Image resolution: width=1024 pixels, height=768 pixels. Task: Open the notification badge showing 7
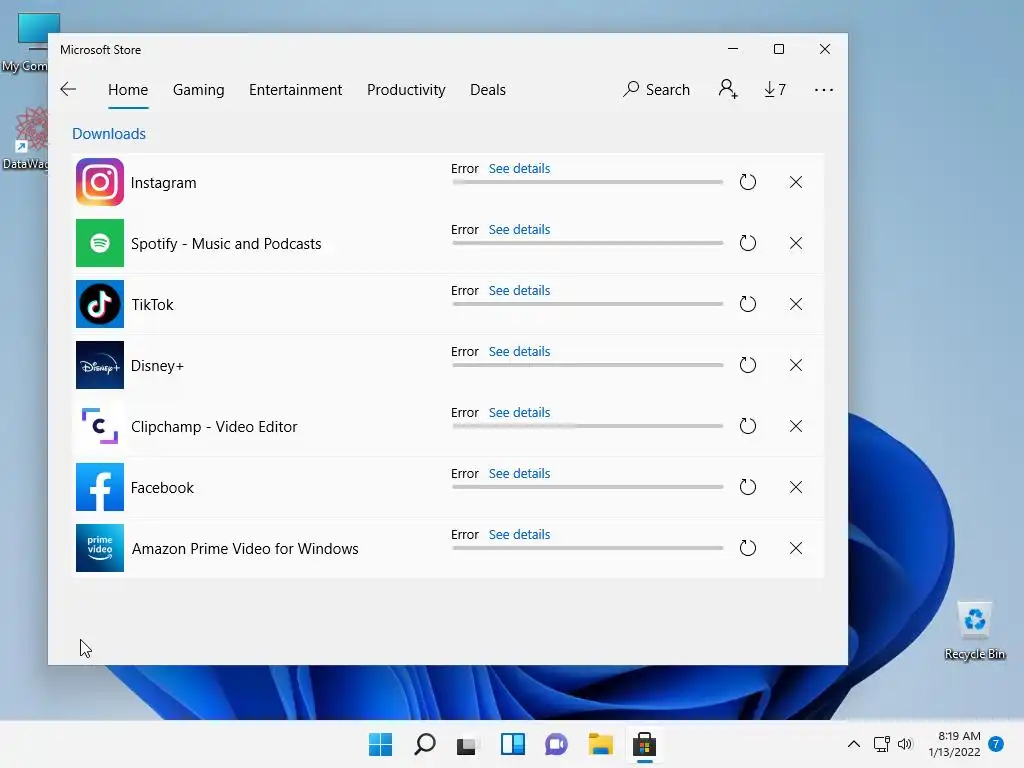tap(996, 744)
